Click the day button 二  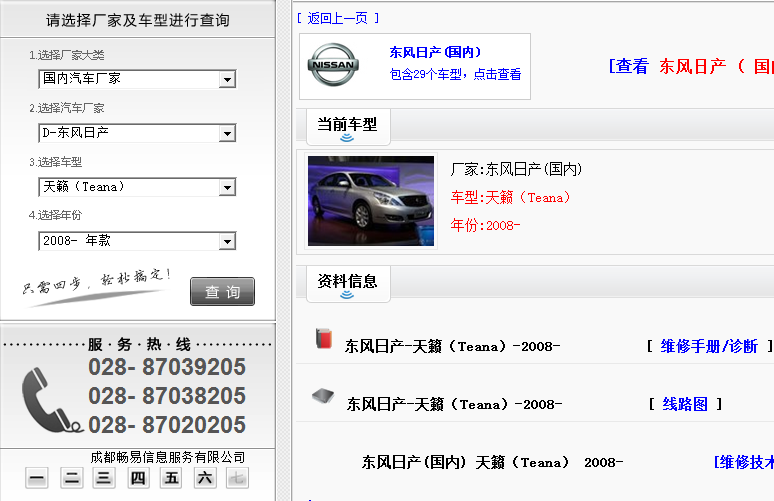(x=72, y=478)
